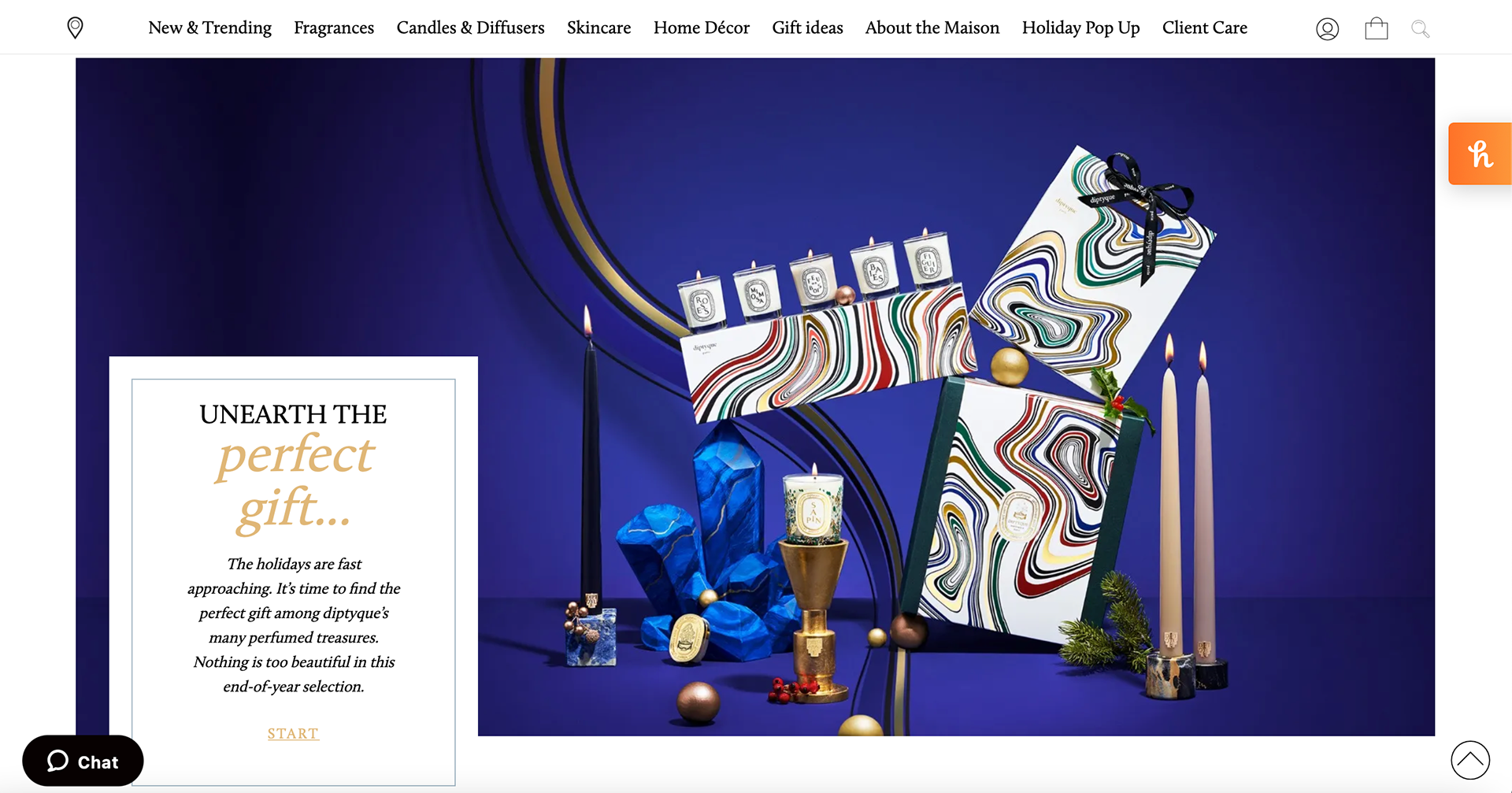Open the Gift ideas menu

tap(807, 28)
